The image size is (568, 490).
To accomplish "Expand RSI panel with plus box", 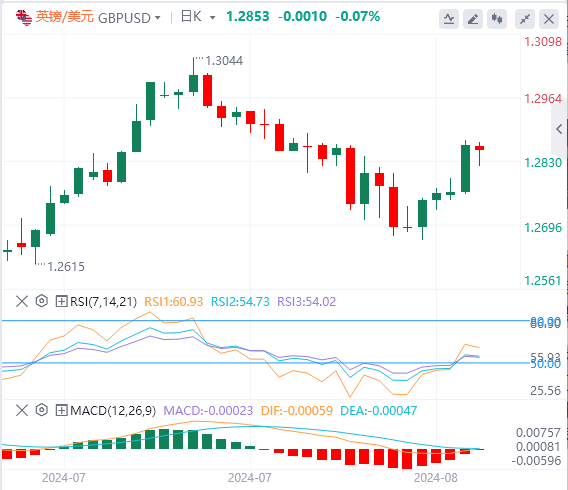I will click(61, 301).
